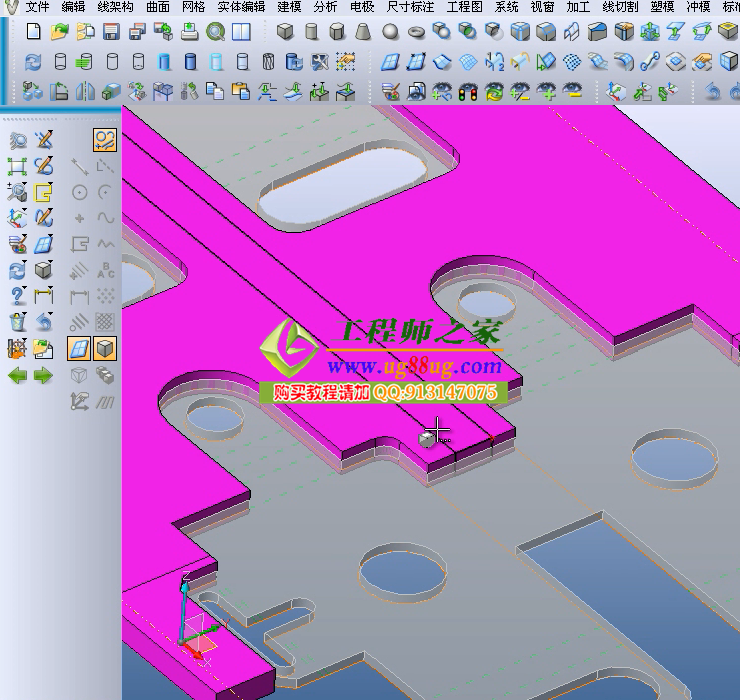Select the torus primitive tool
Viewport: 740px width, 700px height.
coord(416,32)
